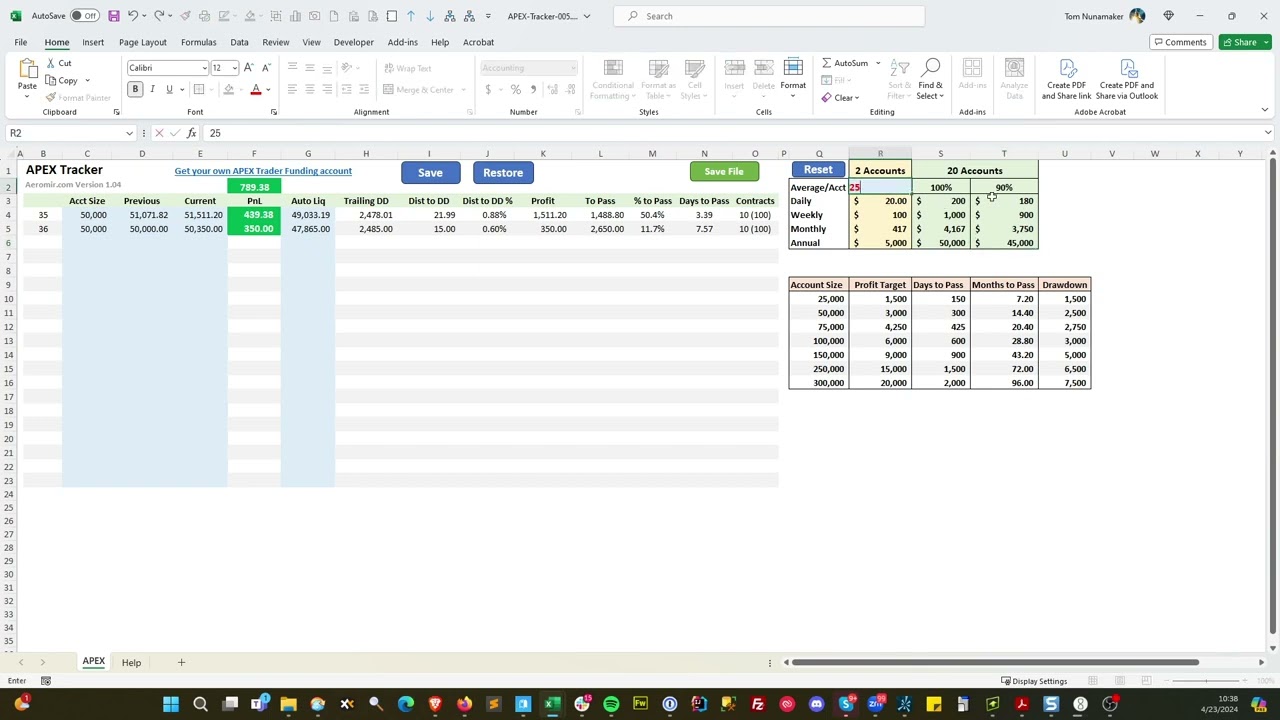Screen dimensions: 1280x720
Task: Click the Excel icon in the taskbar
Action: tap(551, 704)
